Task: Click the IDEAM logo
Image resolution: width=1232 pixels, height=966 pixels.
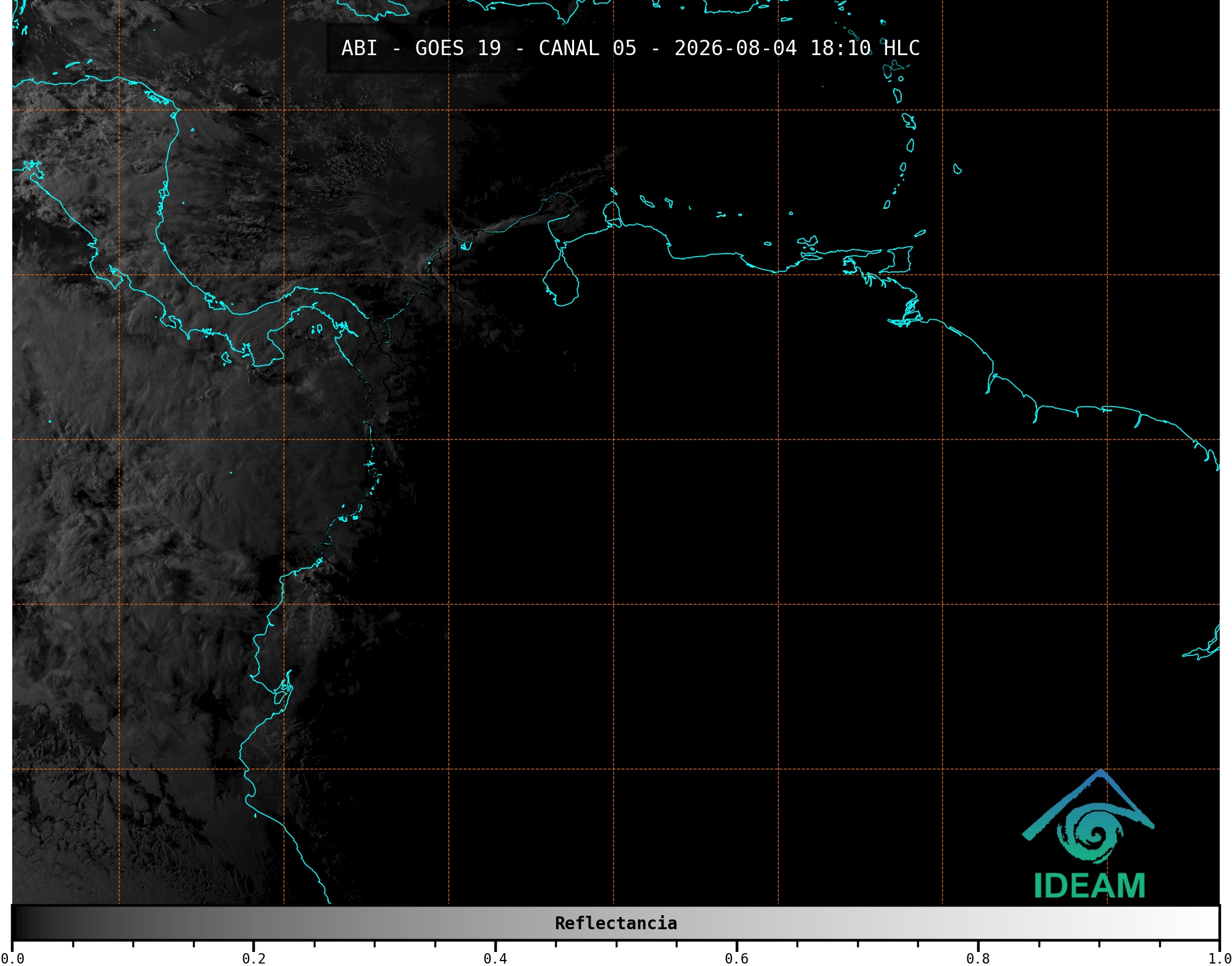Action: pyautogui.click(x=1089, y=834)
